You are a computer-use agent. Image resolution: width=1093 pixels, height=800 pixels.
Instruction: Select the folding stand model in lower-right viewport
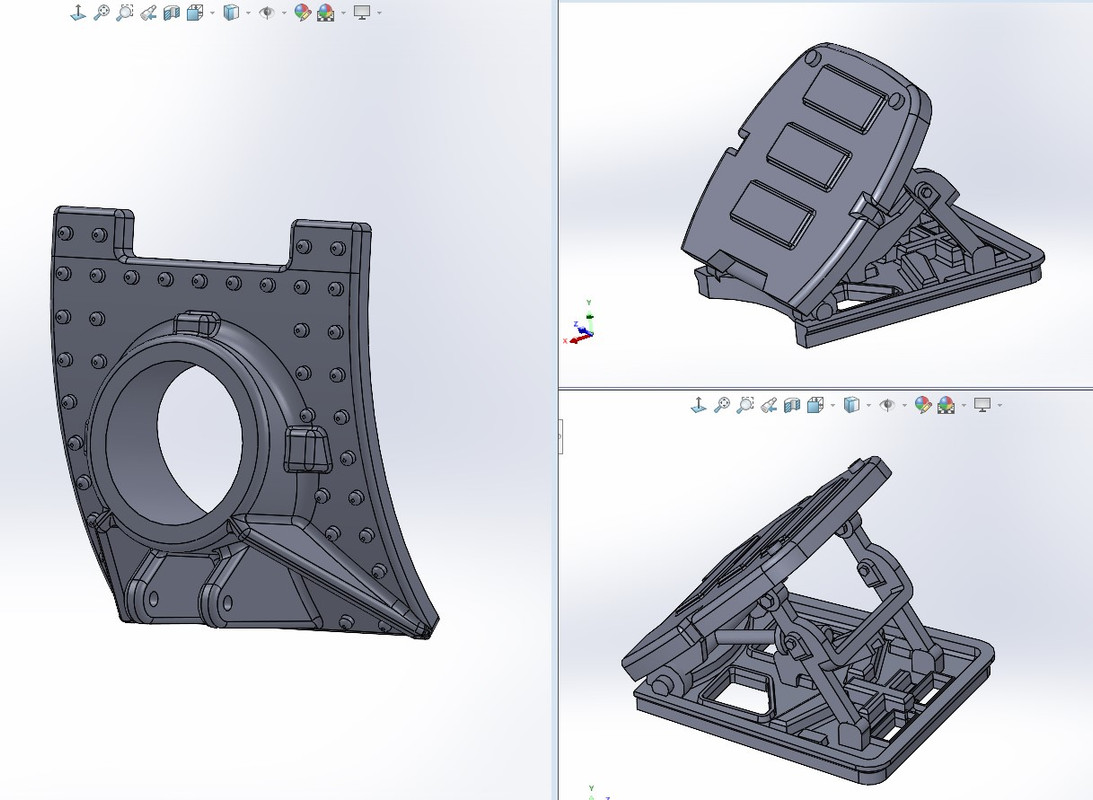pyautogui.click(x=809, y=620)
